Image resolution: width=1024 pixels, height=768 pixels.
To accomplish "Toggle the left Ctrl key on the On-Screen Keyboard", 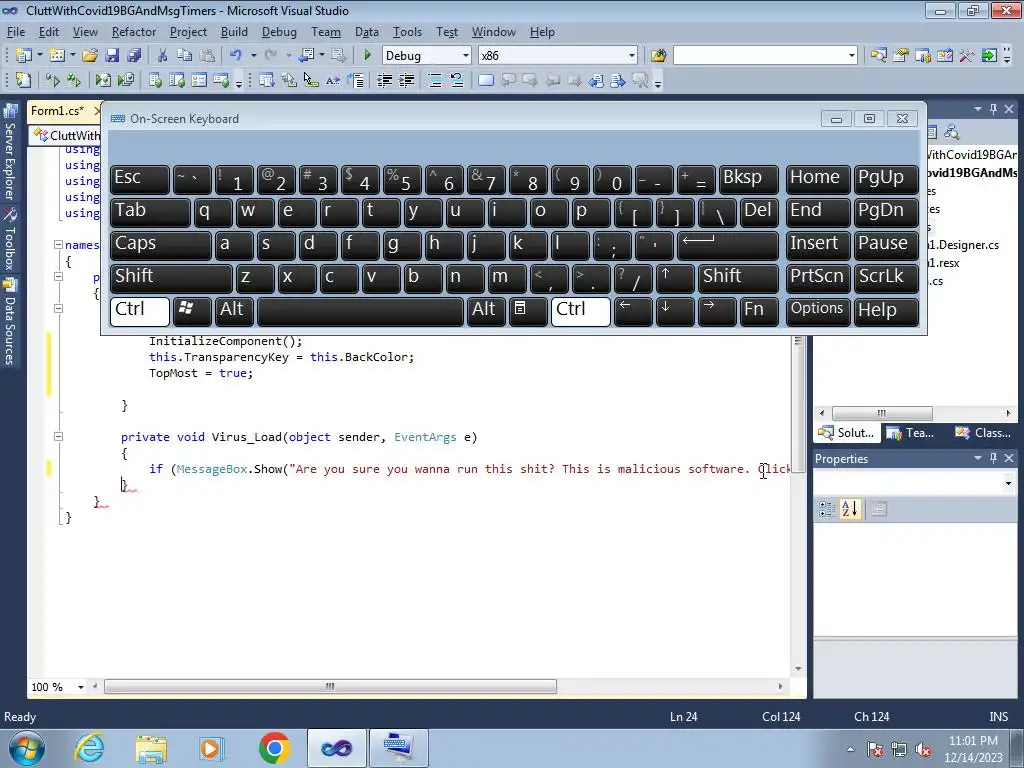I will [140, 312].
